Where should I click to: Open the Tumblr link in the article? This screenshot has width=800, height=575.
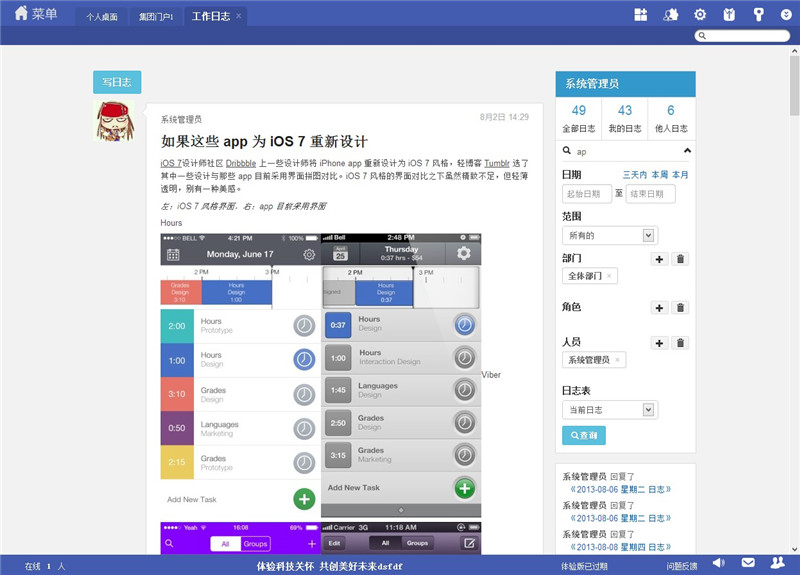coord(497,163)
